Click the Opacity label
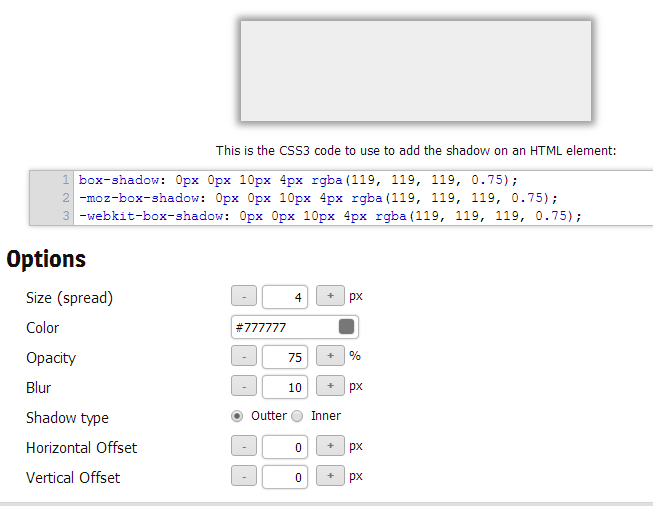The height and width of the screenshot is (506, 653). coord(51,358)
